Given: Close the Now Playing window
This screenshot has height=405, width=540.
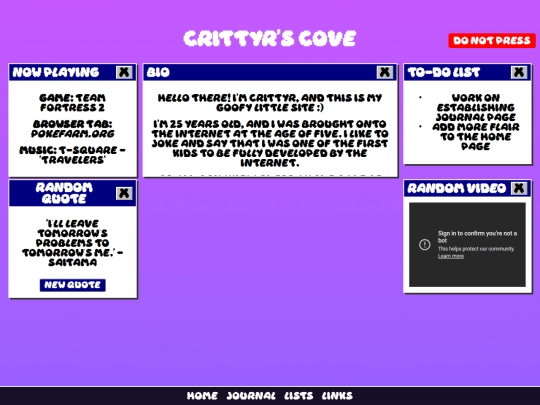Looking at the screenshot, I should pyautogui.click(x=124, y=72).
